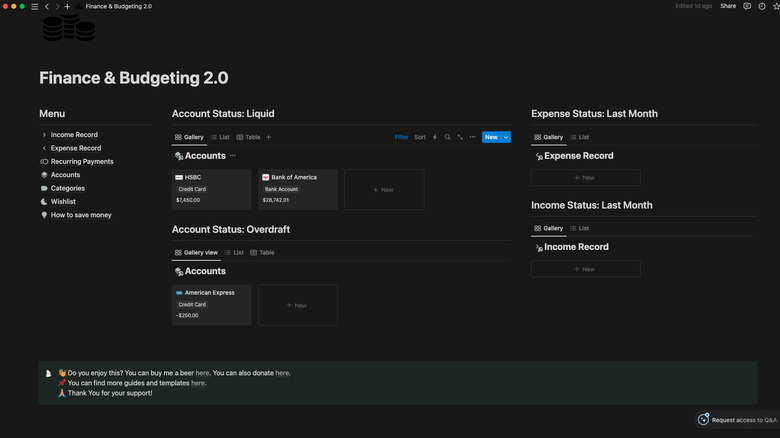Open the automations lightning bolt icon
Viewport: 780px width, 438px height.
click(434, 137)
